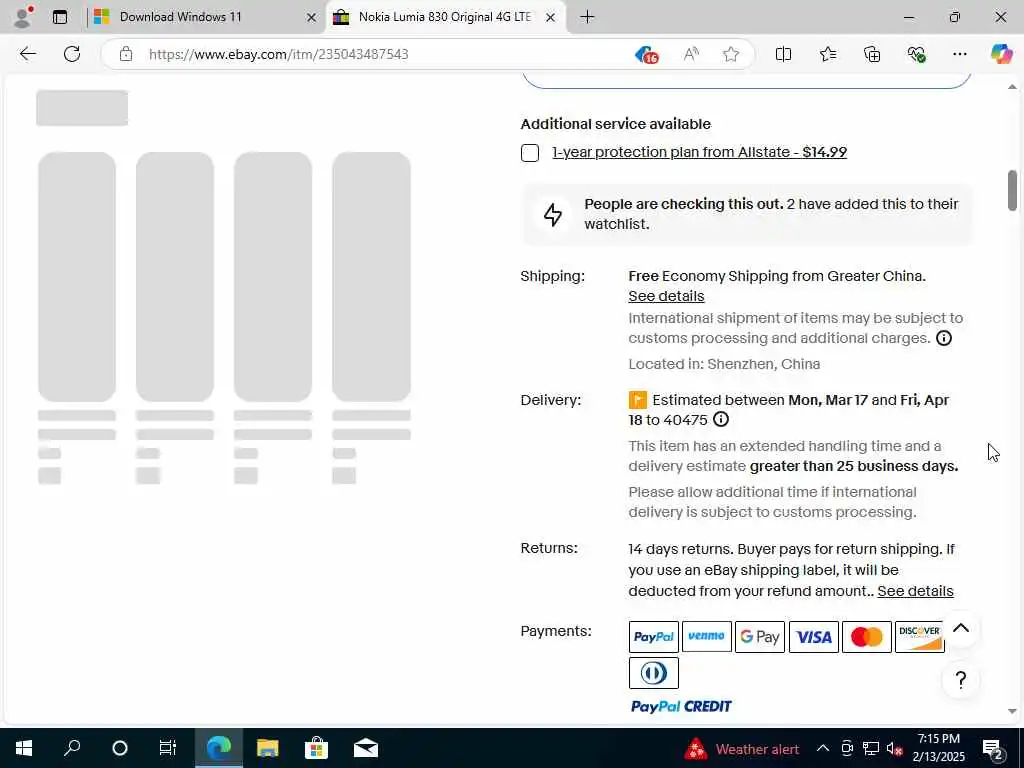Click the PayPal Credit logo
1024x768 pixels.
(681, 707)
